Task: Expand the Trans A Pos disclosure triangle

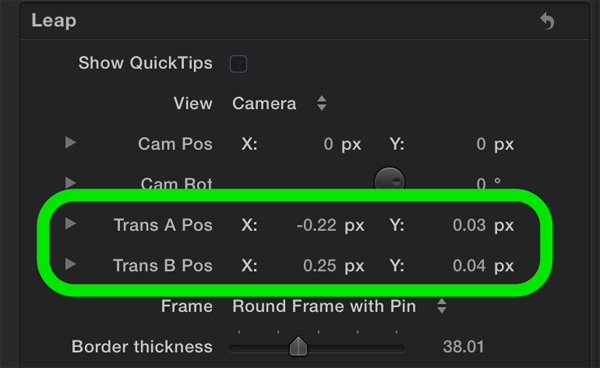Action: pos(70,224)
